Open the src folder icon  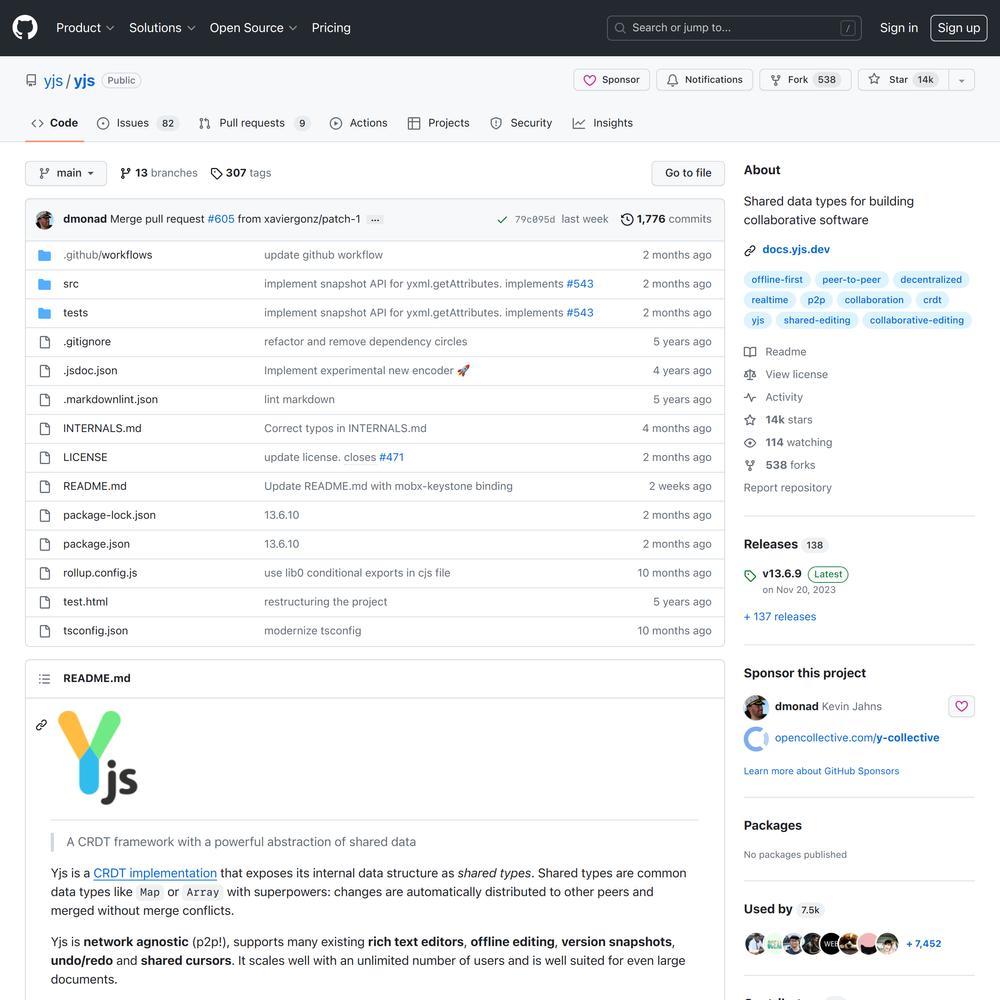[45, 284]
